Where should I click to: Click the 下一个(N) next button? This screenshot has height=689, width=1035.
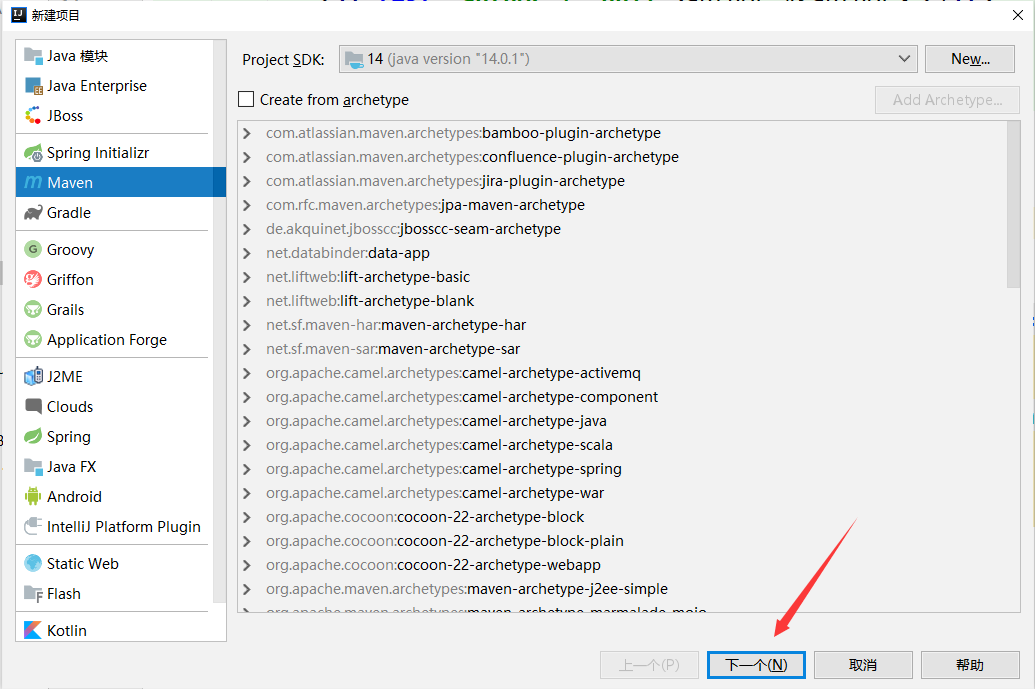(x=756, y=665)
